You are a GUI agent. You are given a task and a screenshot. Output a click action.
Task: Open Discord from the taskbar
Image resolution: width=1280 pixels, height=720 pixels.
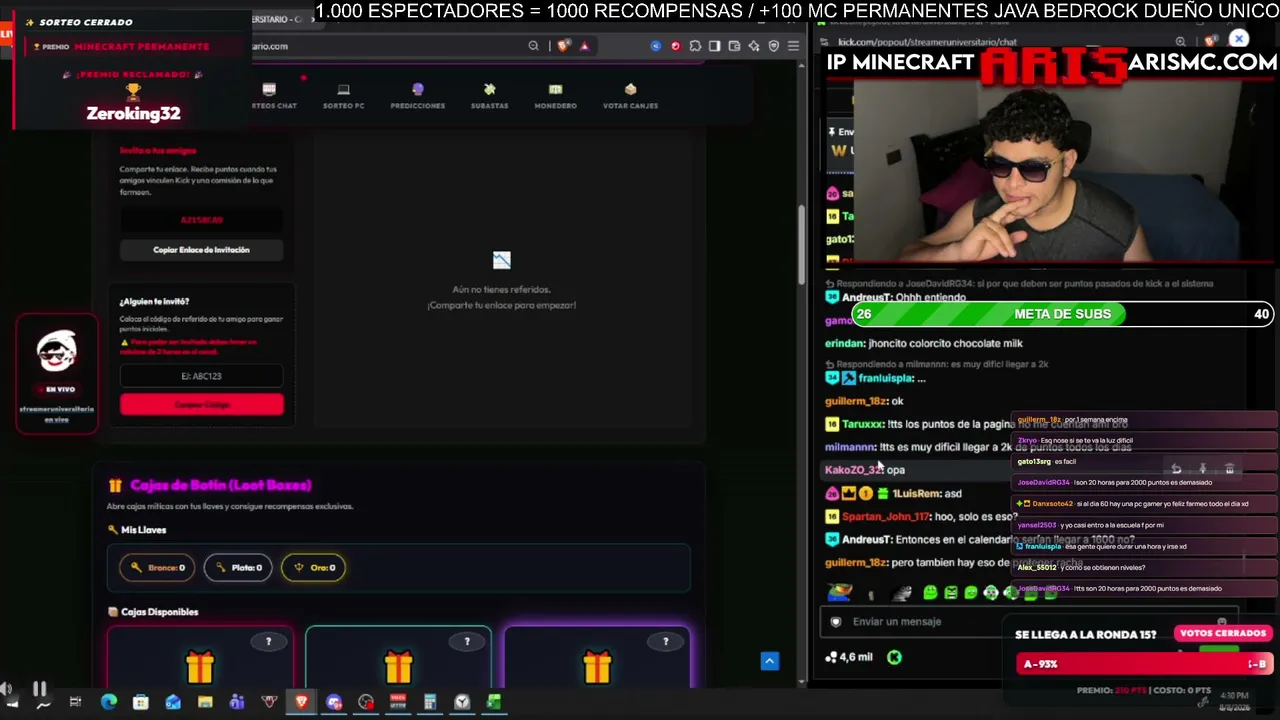[x=334, y=703]
